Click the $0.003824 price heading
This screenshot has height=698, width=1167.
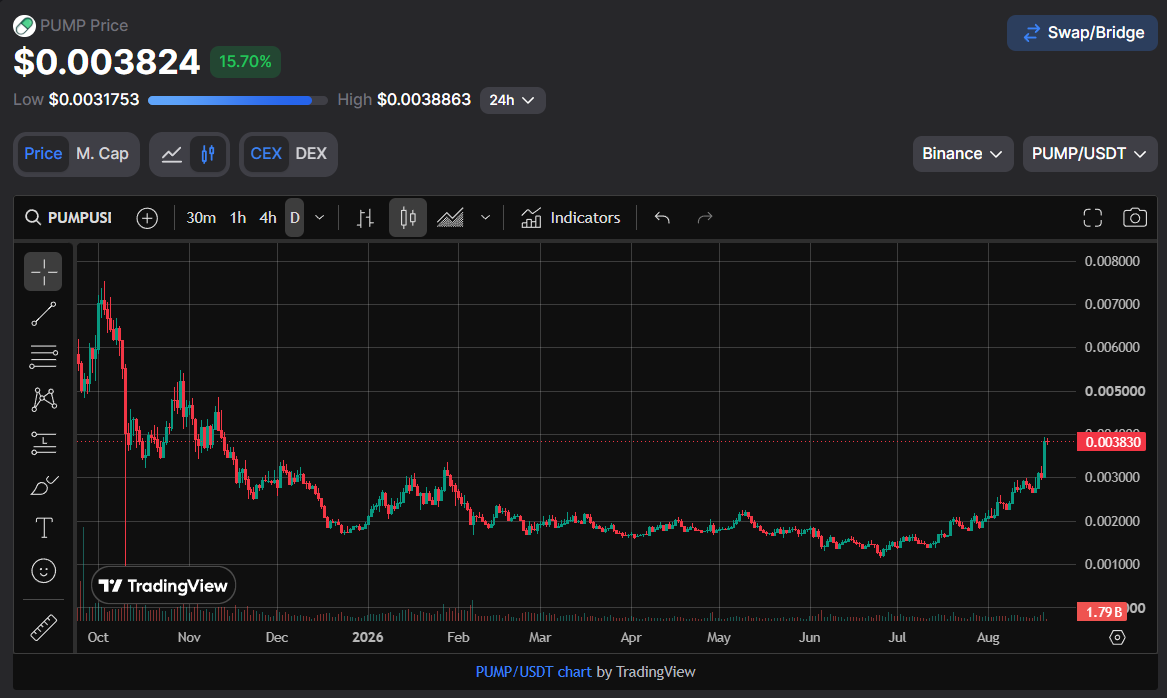coord(106,62)
